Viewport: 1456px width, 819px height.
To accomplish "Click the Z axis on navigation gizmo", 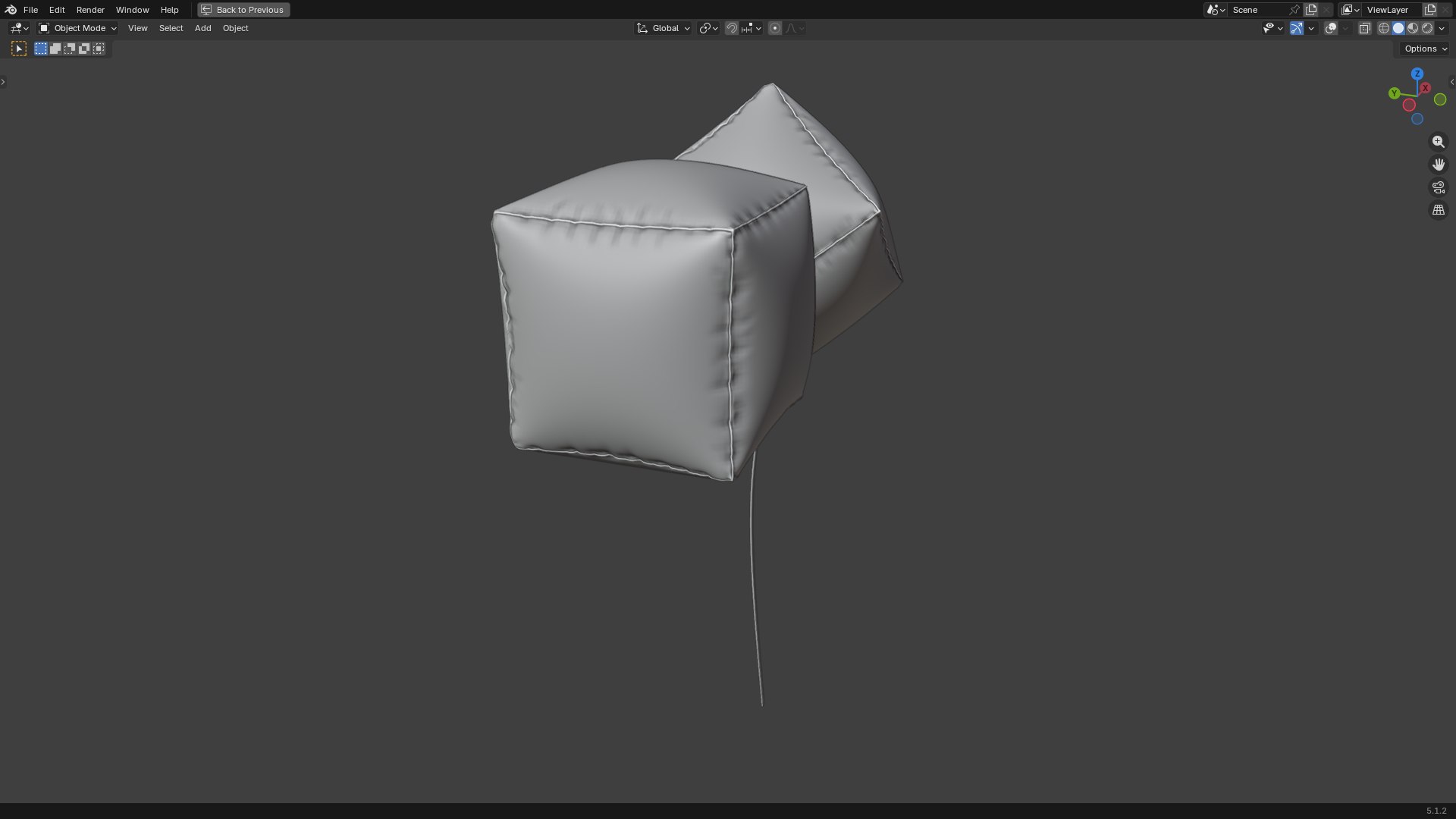I will click(x=1417, y=74).
